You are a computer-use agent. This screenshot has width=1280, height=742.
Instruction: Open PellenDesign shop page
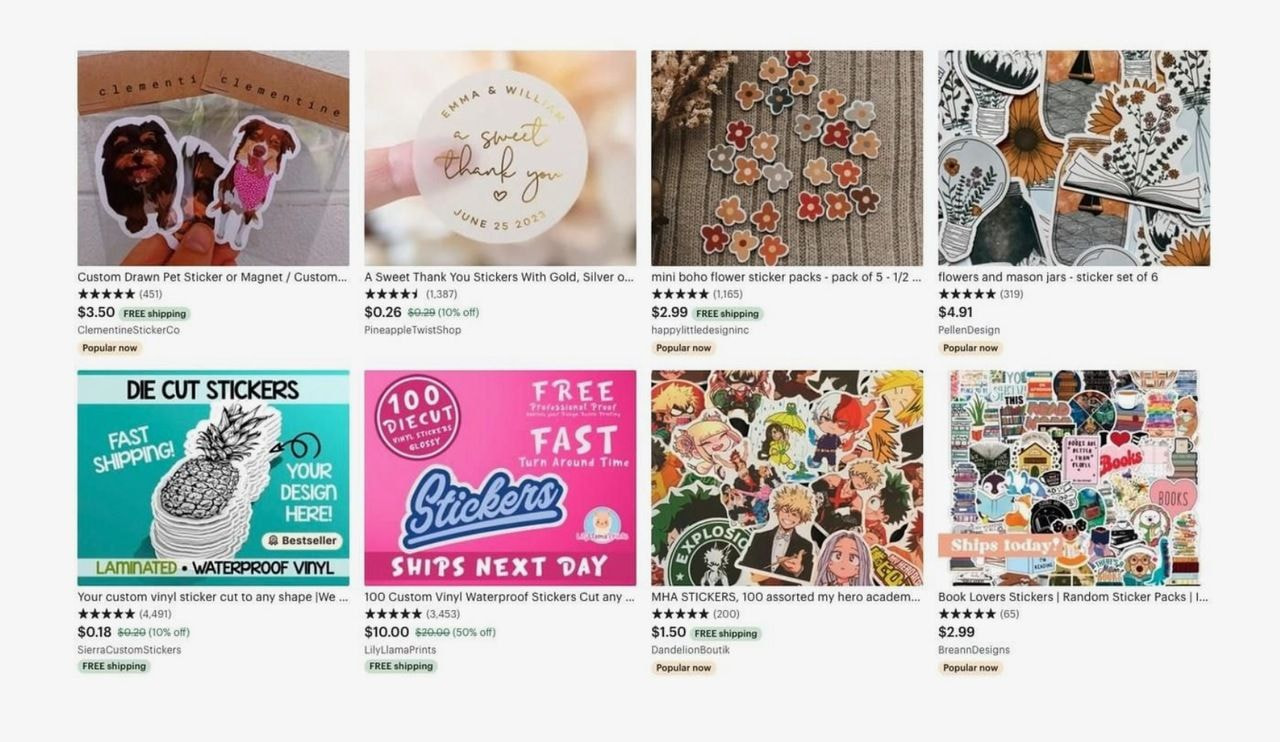(968, 330)
